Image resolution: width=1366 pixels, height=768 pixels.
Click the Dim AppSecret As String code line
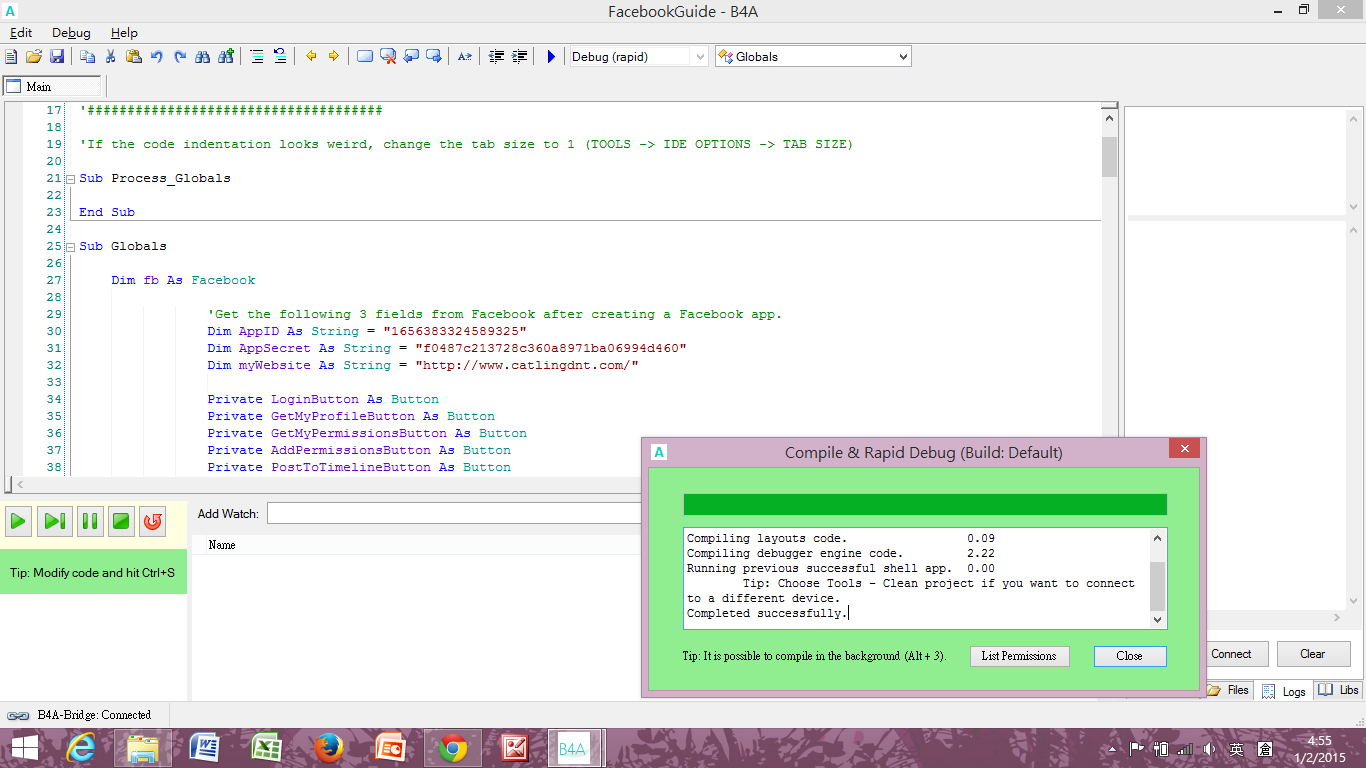(447, 349)
